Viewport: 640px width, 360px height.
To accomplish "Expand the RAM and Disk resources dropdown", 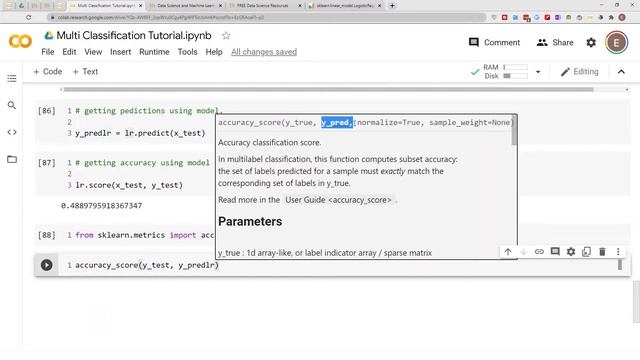I will coord(538,72).
